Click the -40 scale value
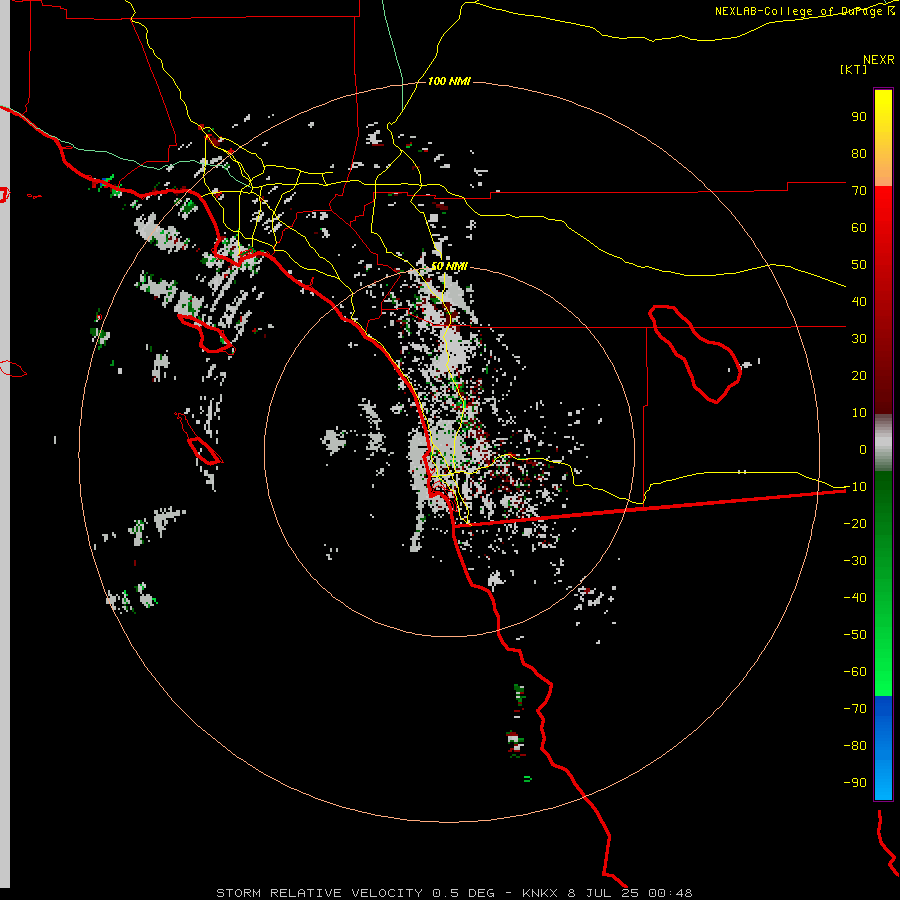Image resolution: width=900 pixels, height=900 pixels. click(855, 598)
